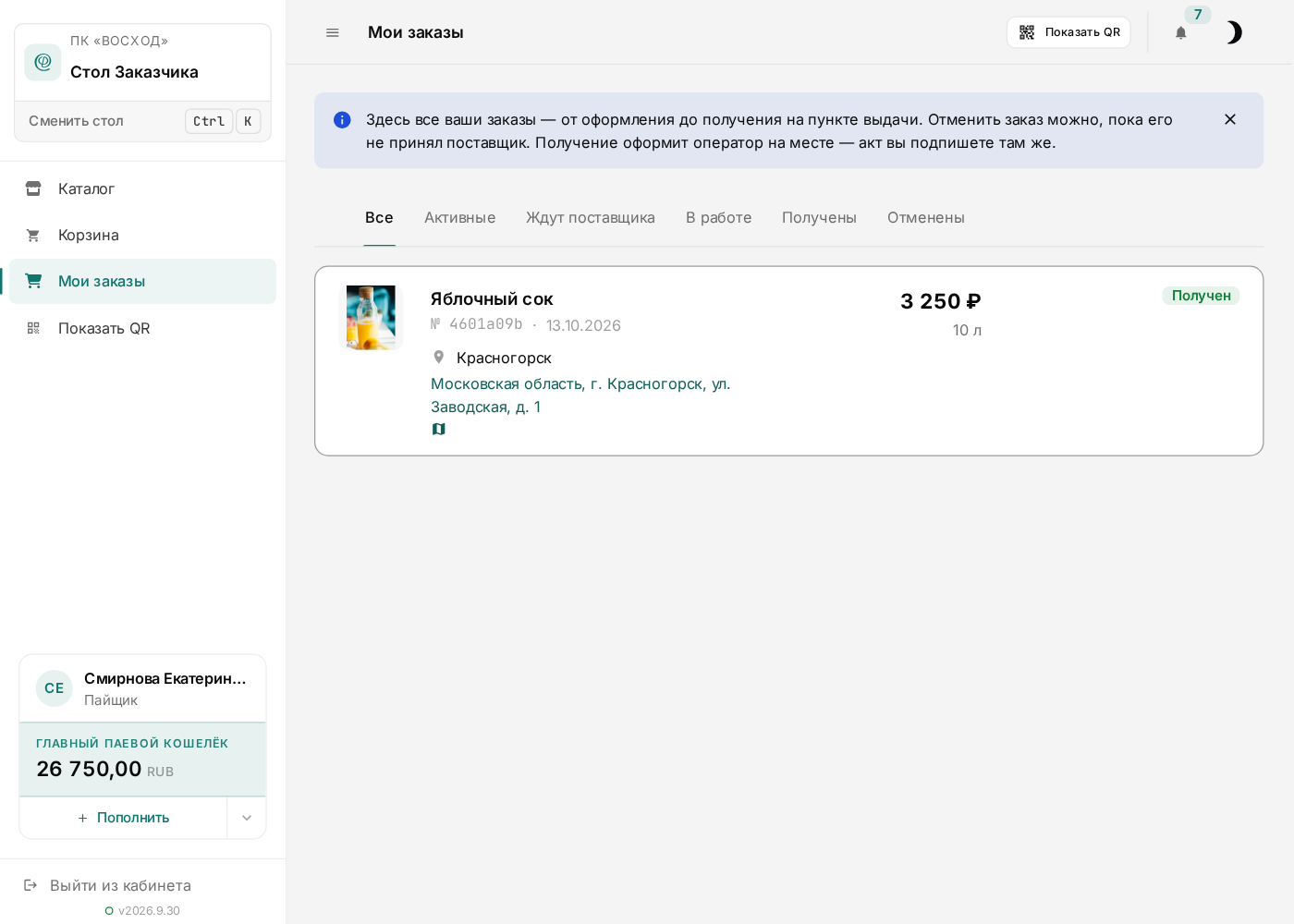Open the apple juice product thumbnail
The height and width of the screenshot is (924, 1294).
point(371,317)
